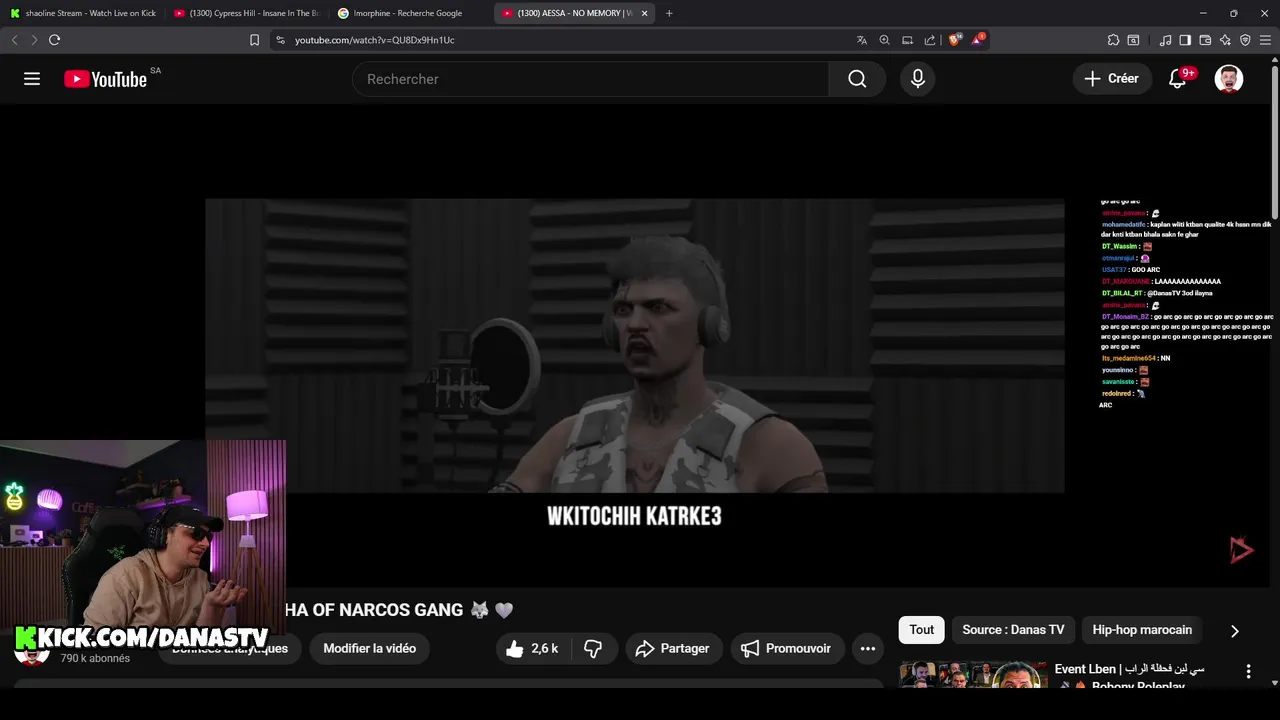Open Event Lben video thumbnail

(x=973, y=675)
